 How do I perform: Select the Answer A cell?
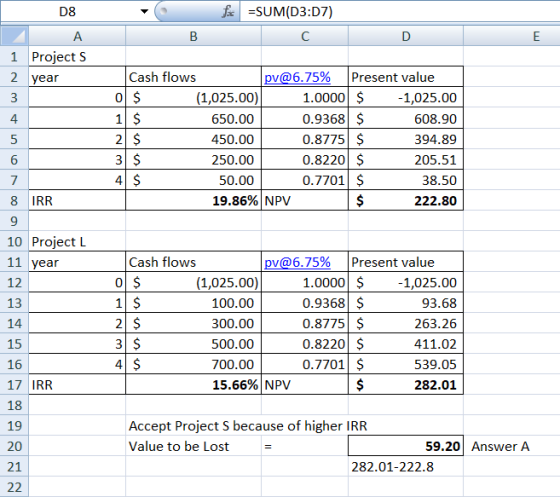coord(512,446)
